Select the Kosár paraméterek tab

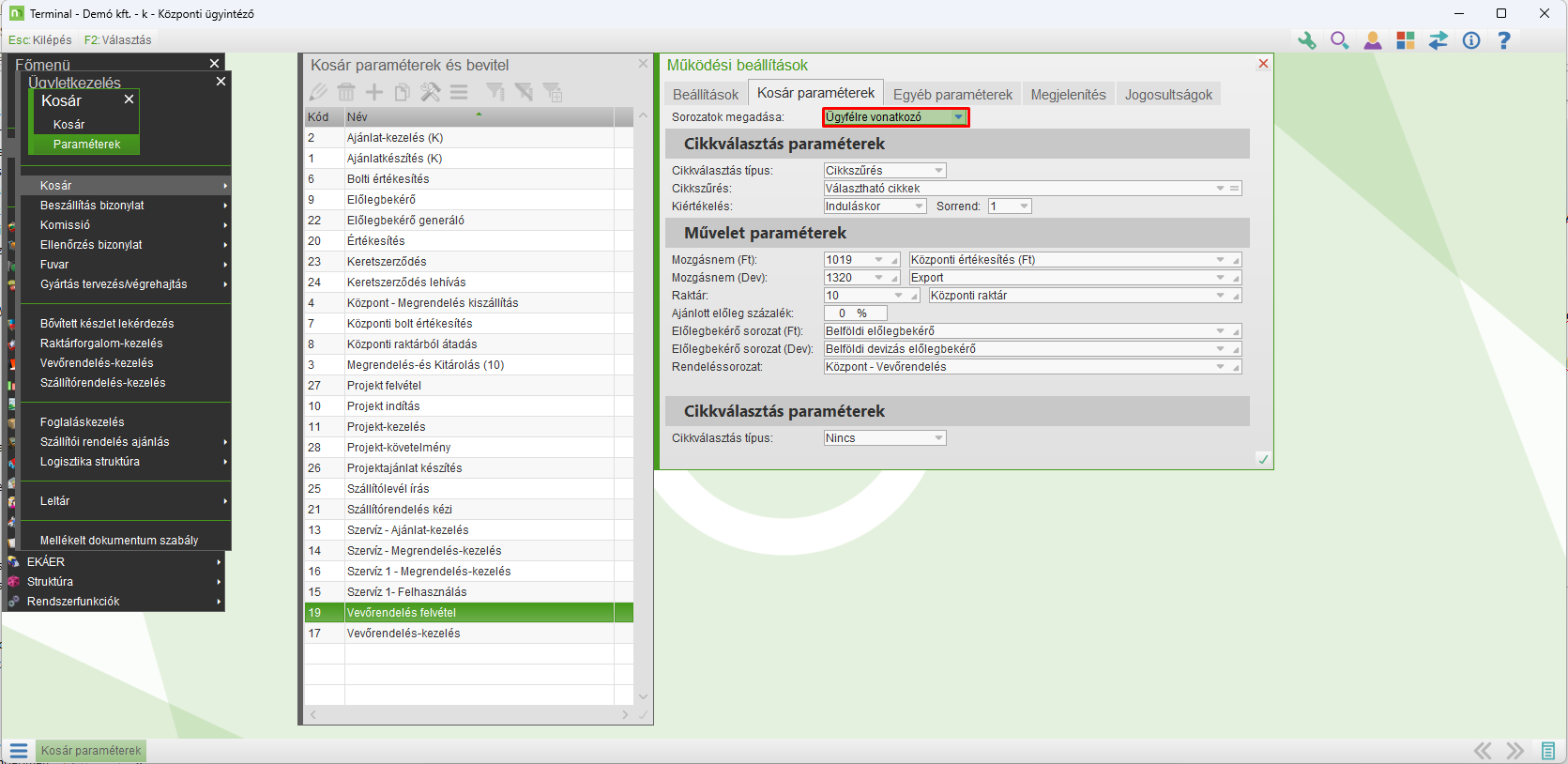815,93
